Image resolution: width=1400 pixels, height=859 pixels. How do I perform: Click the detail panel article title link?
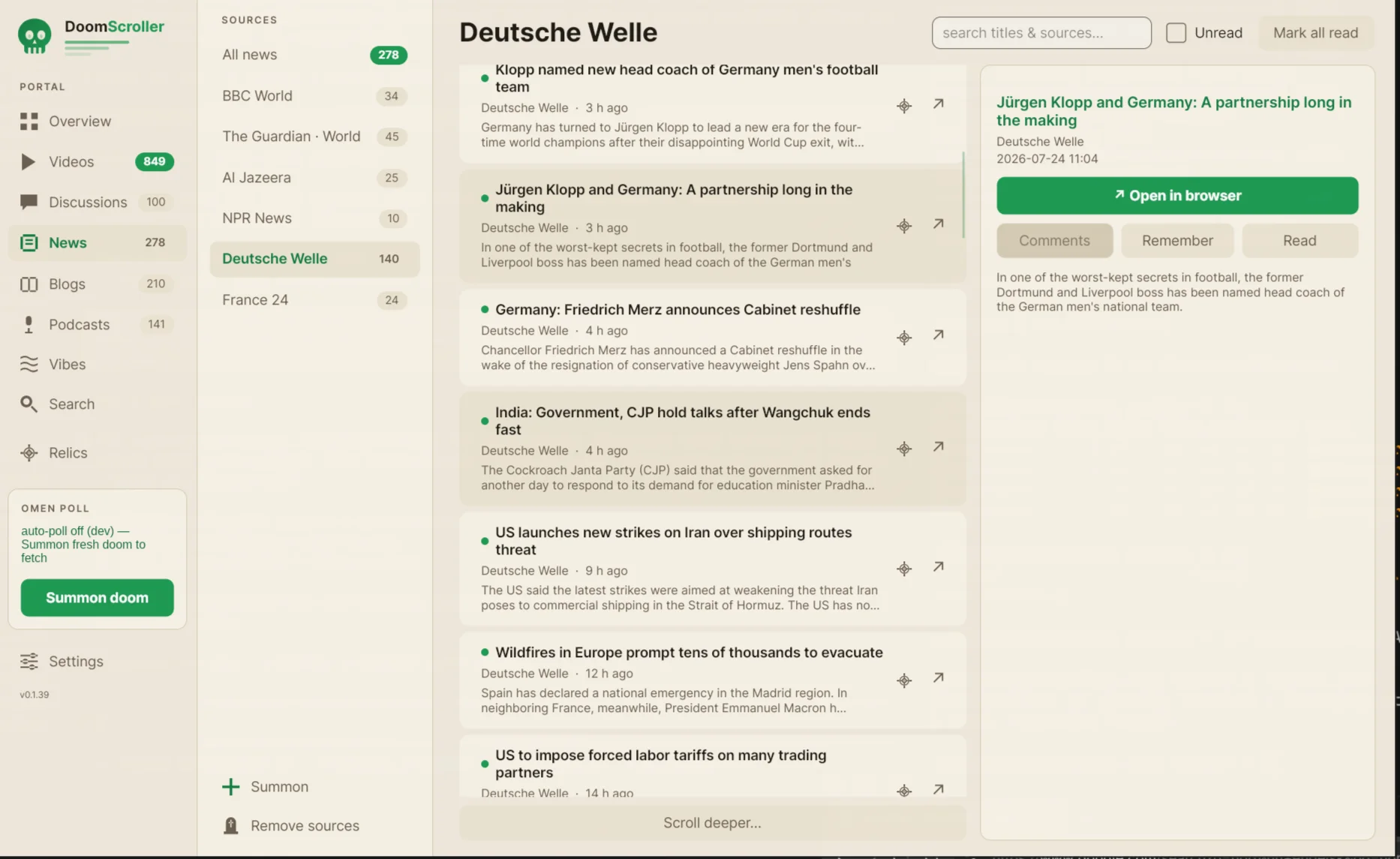1173,111
